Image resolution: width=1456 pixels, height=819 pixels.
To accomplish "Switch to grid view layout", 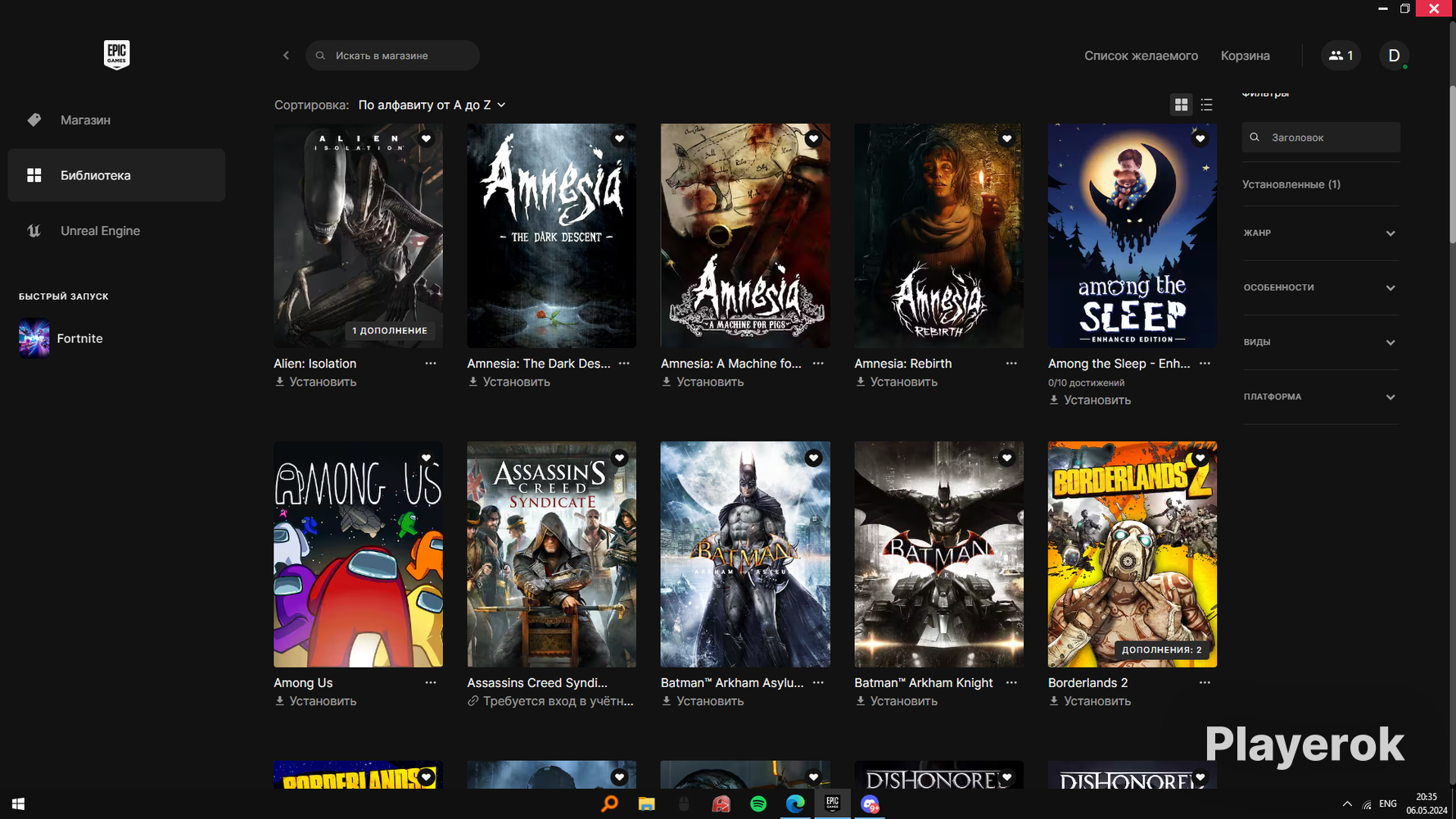I will click(x=1181, y=105).
